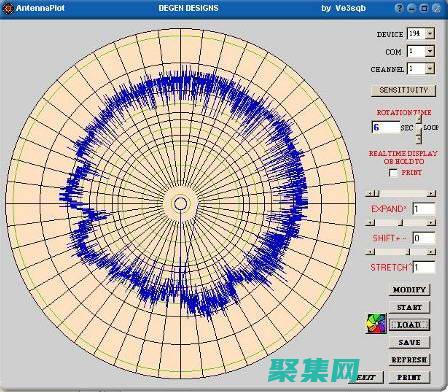Click the LOAD button
This screenshot has width=448, height=392.
pyautogui.click(x=409, y=325)
